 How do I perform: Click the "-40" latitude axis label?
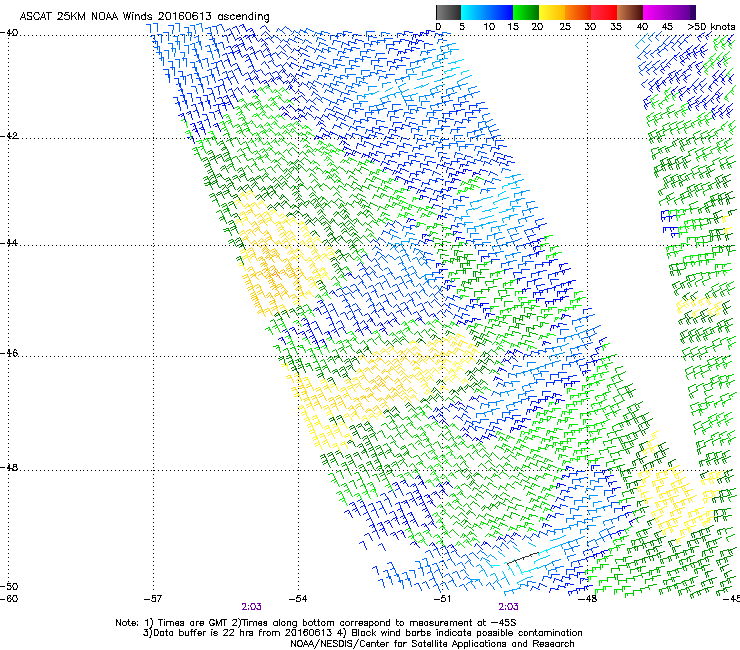(x=9, y=33)
